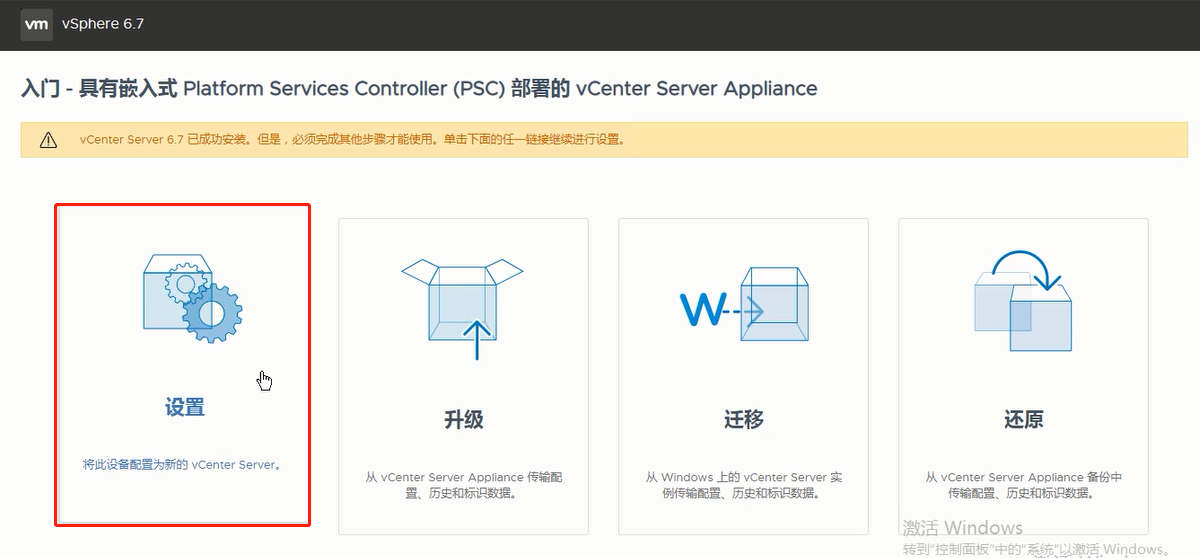Image resolution: width=1200 pixels, height=558 pixels.
Task: Click the 升级 card description text
Action: [x=463, y=485]
